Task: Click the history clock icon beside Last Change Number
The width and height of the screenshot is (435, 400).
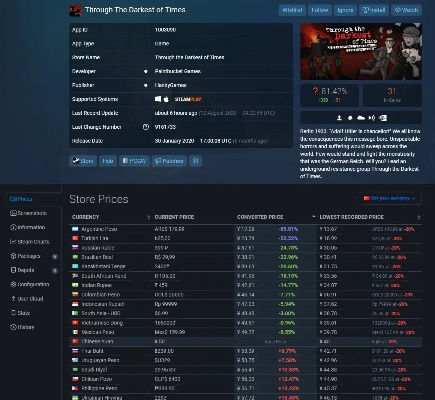Action: point(146,127)
